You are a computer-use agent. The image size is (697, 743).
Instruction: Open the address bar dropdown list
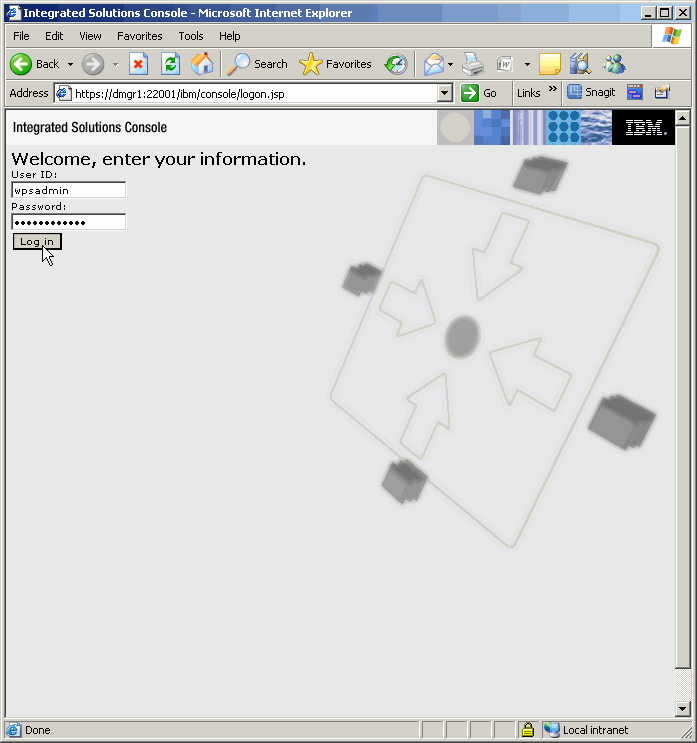[445, 93]
